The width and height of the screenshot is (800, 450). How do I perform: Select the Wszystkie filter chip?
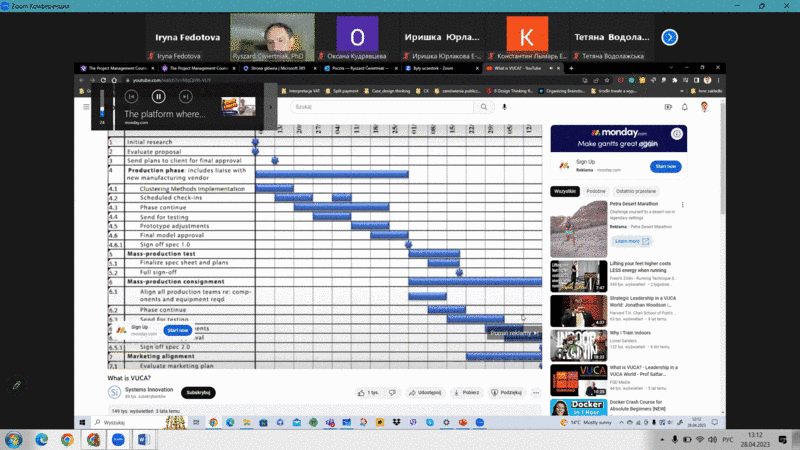point(563,190)
